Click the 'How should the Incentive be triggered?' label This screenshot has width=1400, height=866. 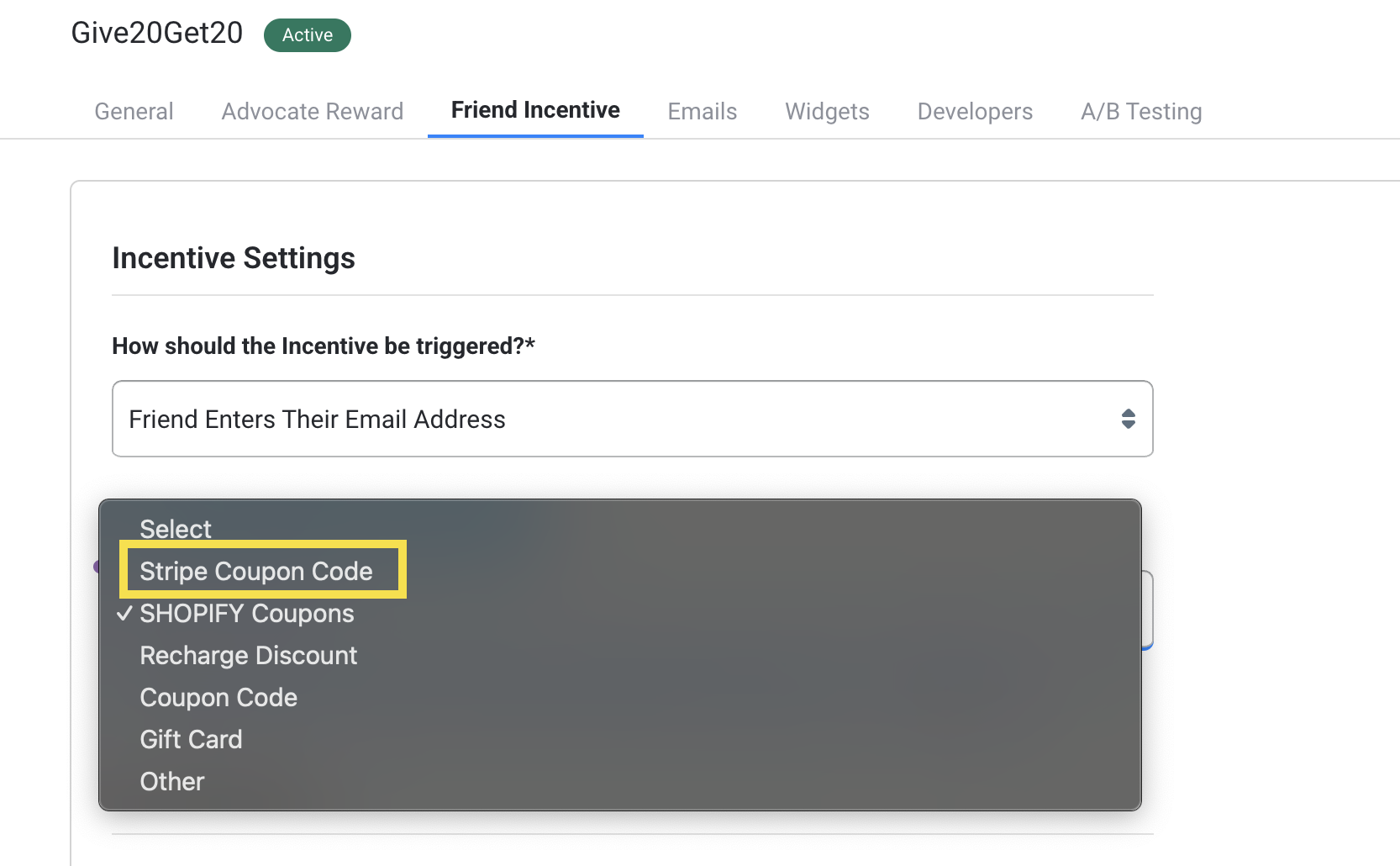[x=324, y=346]
